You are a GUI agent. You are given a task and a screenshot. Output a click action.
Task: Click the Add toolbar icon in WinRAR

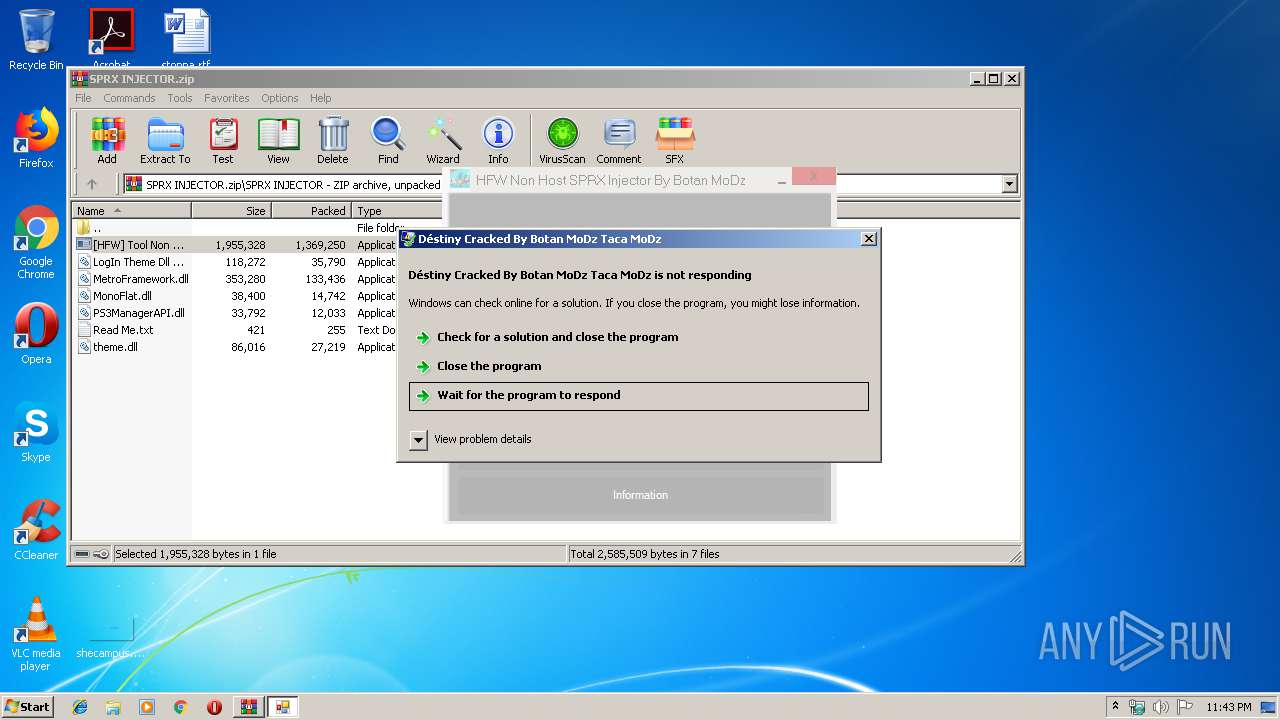(x=107, y=140)
